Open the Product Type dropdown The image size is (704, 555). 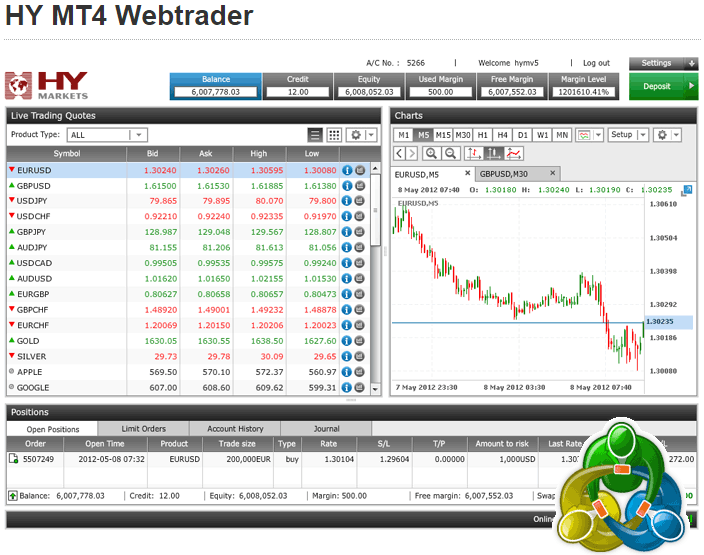point(107,135)
